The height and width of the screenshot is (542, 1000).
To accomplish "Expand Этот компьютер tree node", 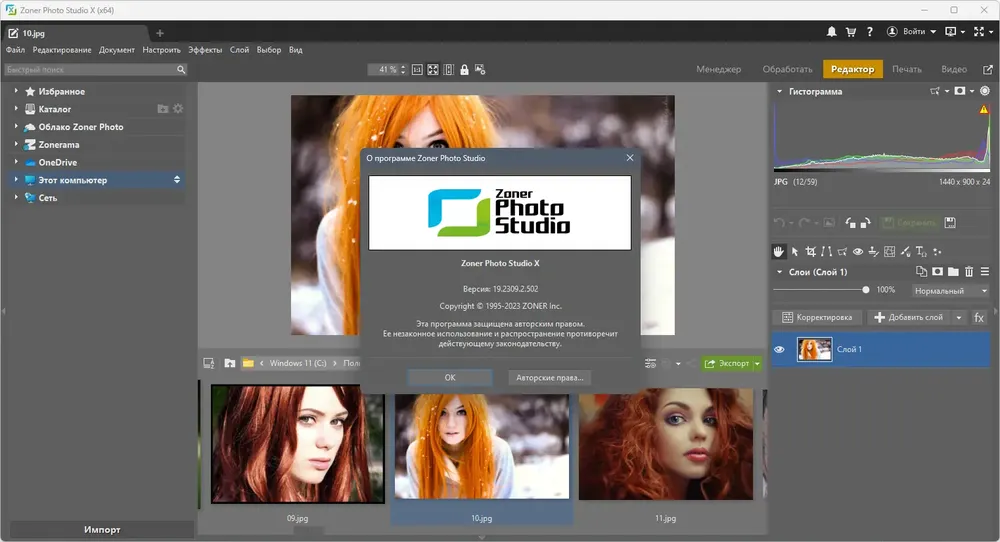I will (16, 180).
